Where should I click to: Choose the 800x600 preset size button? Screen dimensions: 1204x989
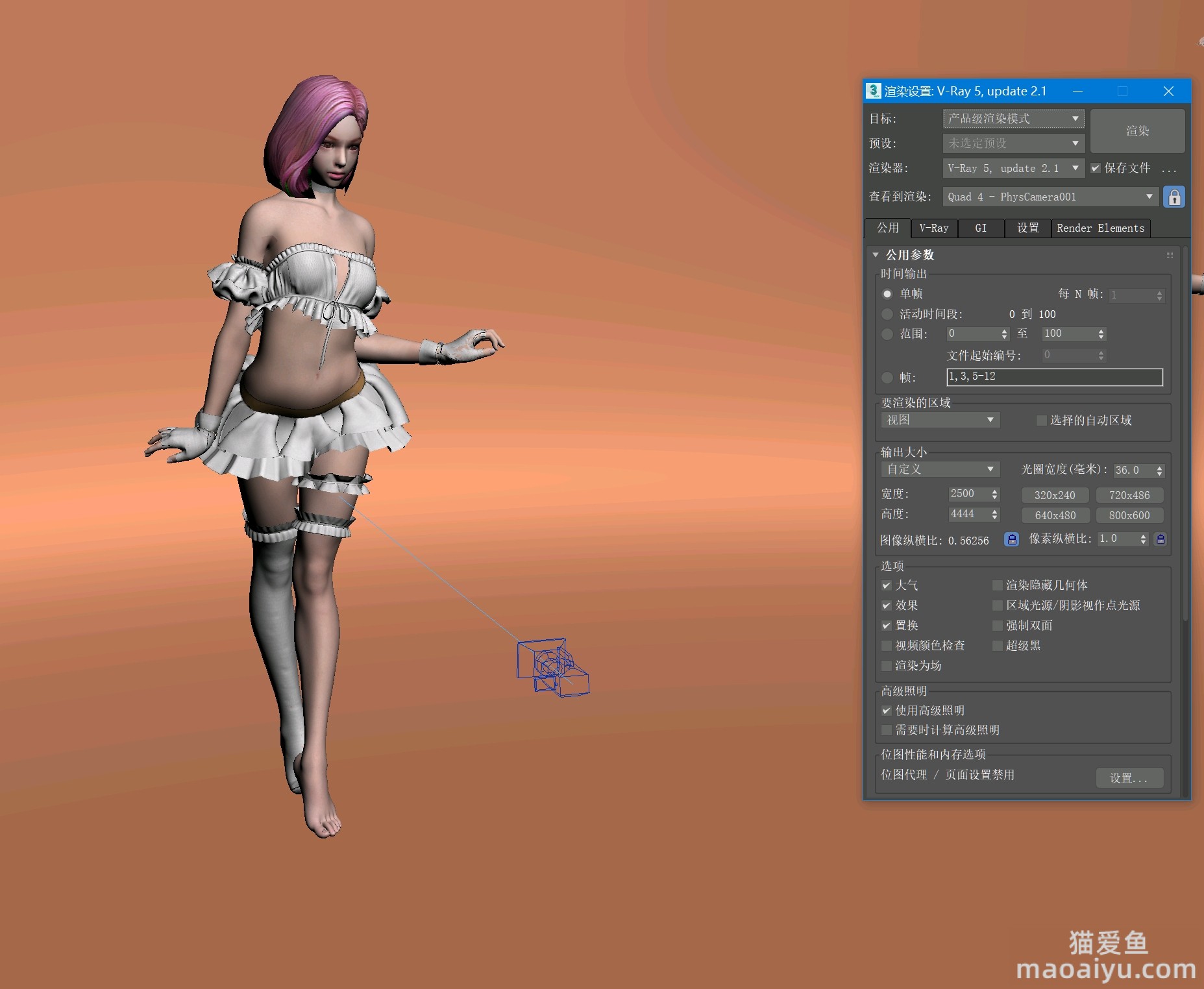(1129, 515)
